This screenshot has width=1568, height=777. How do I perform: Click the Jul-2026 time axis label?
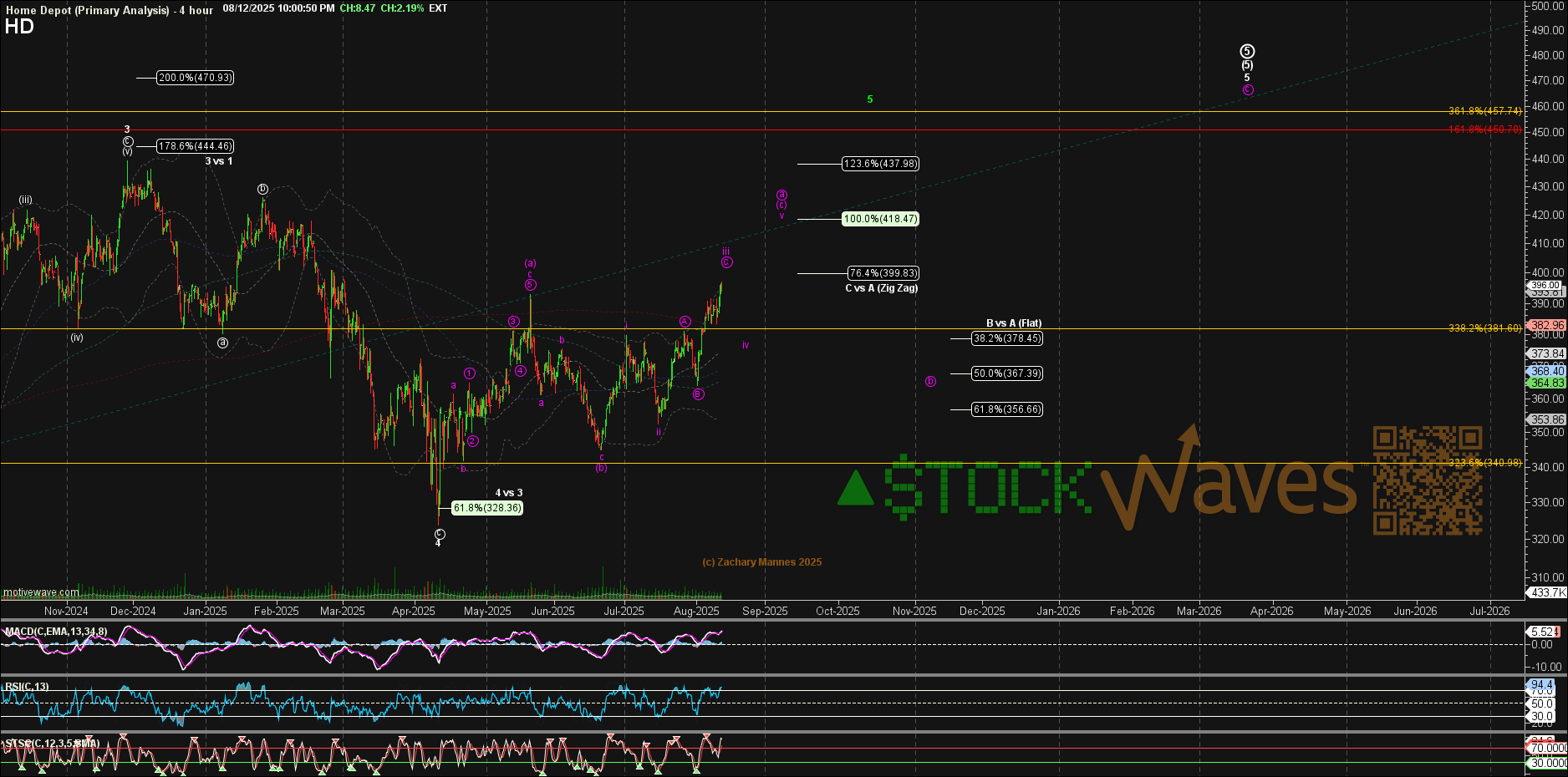coord(1489,611)
